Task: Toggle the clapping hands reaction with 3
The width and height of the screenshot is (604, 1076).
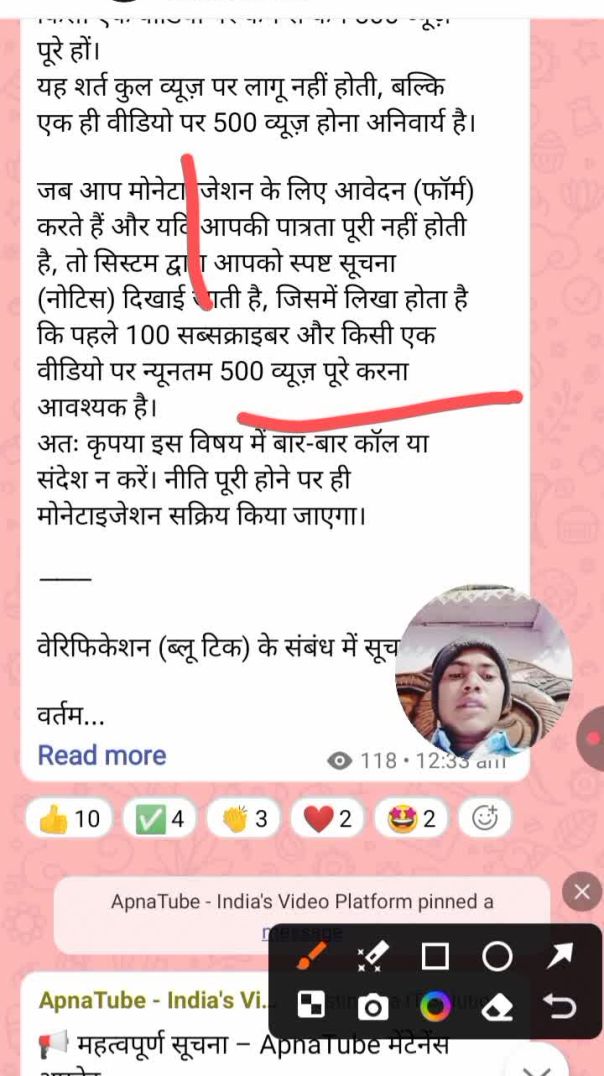Action: click(243, 819)
